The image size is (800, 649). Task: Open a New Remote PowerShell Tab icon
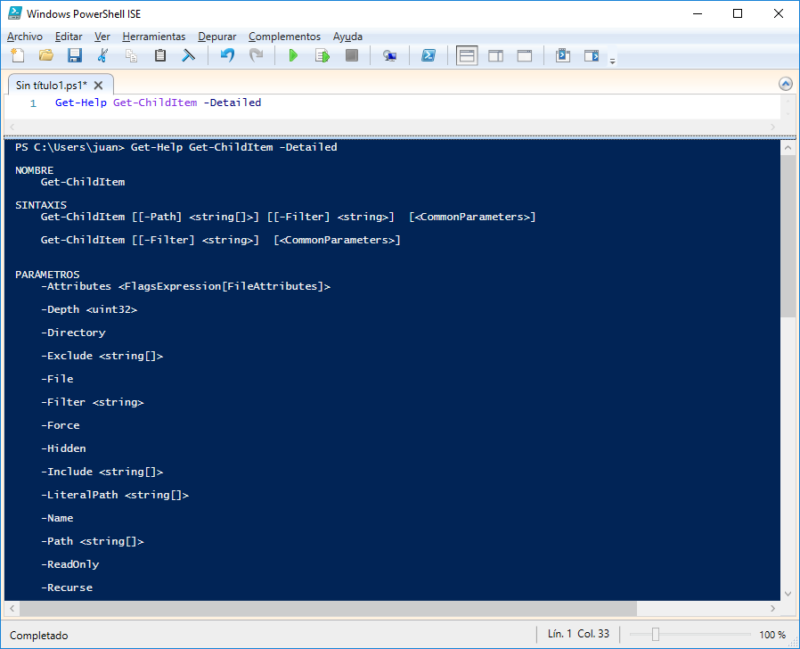coord(389,55)
